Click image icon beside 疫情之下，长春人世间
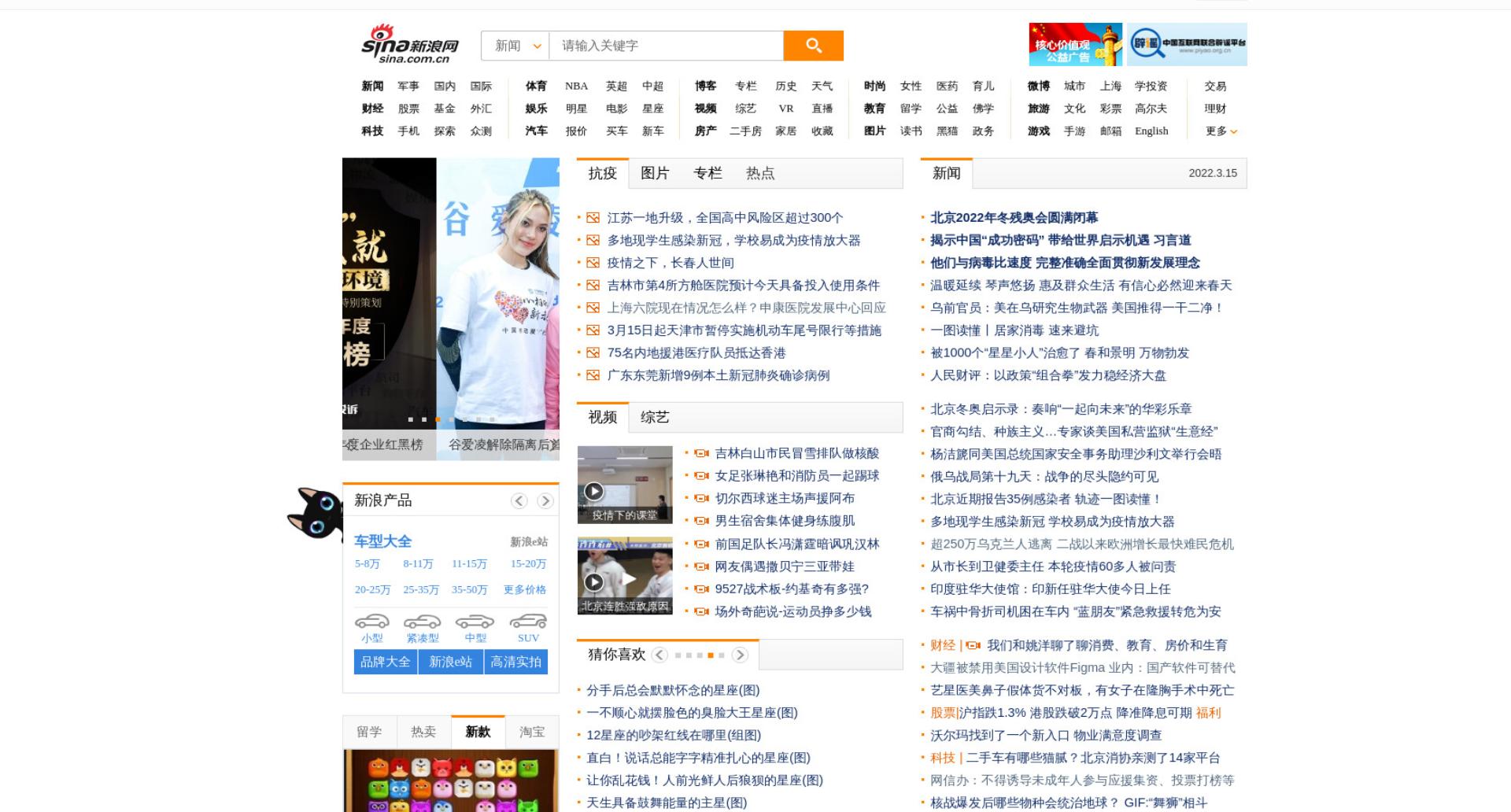The image size is (1511, 812). [593, 263]
